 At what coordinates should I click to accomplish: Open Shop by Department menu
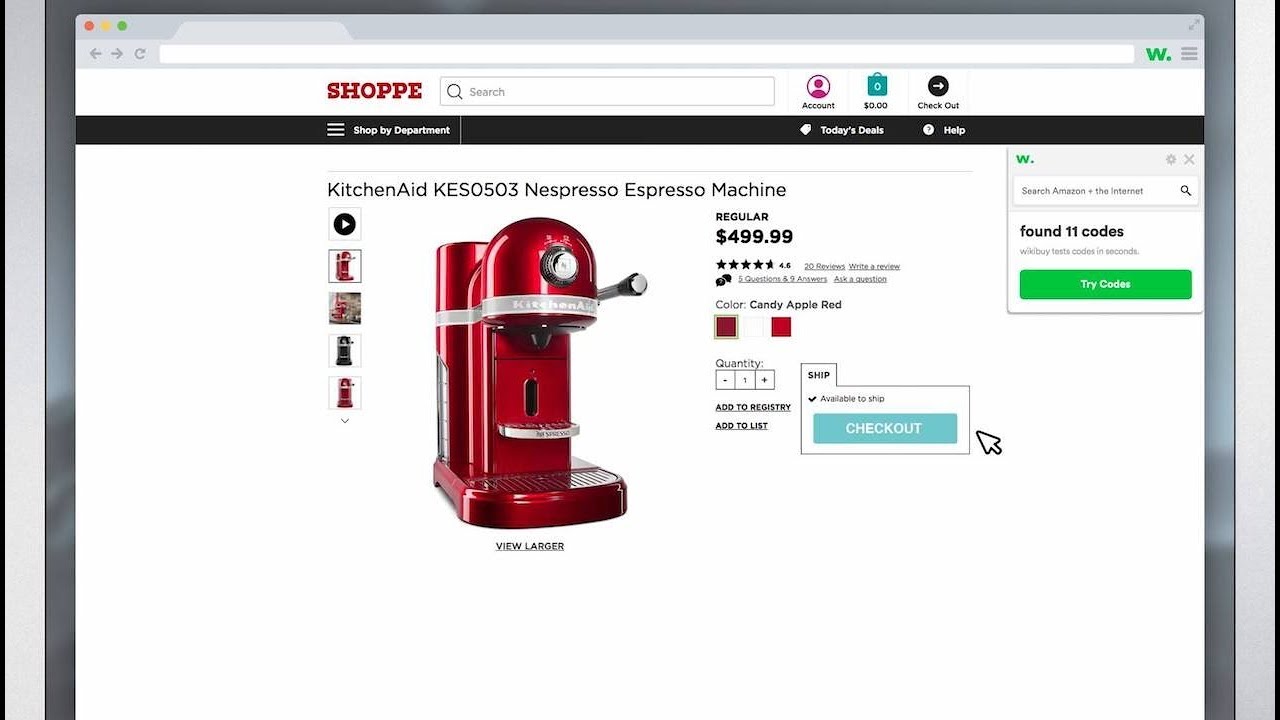point(389,130)
